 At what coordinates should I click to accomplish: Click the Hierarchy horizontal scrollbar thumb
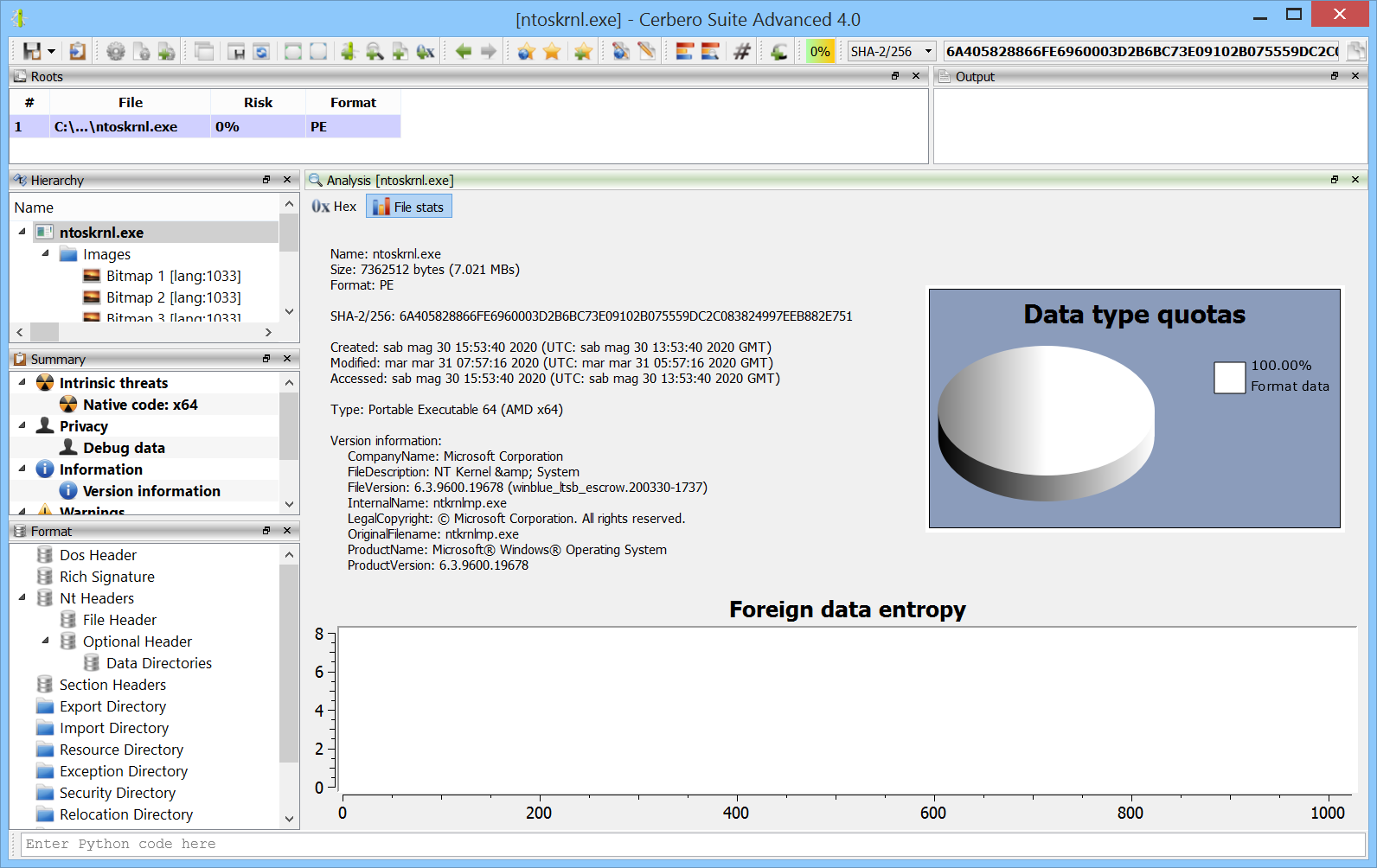pos(44,332)
